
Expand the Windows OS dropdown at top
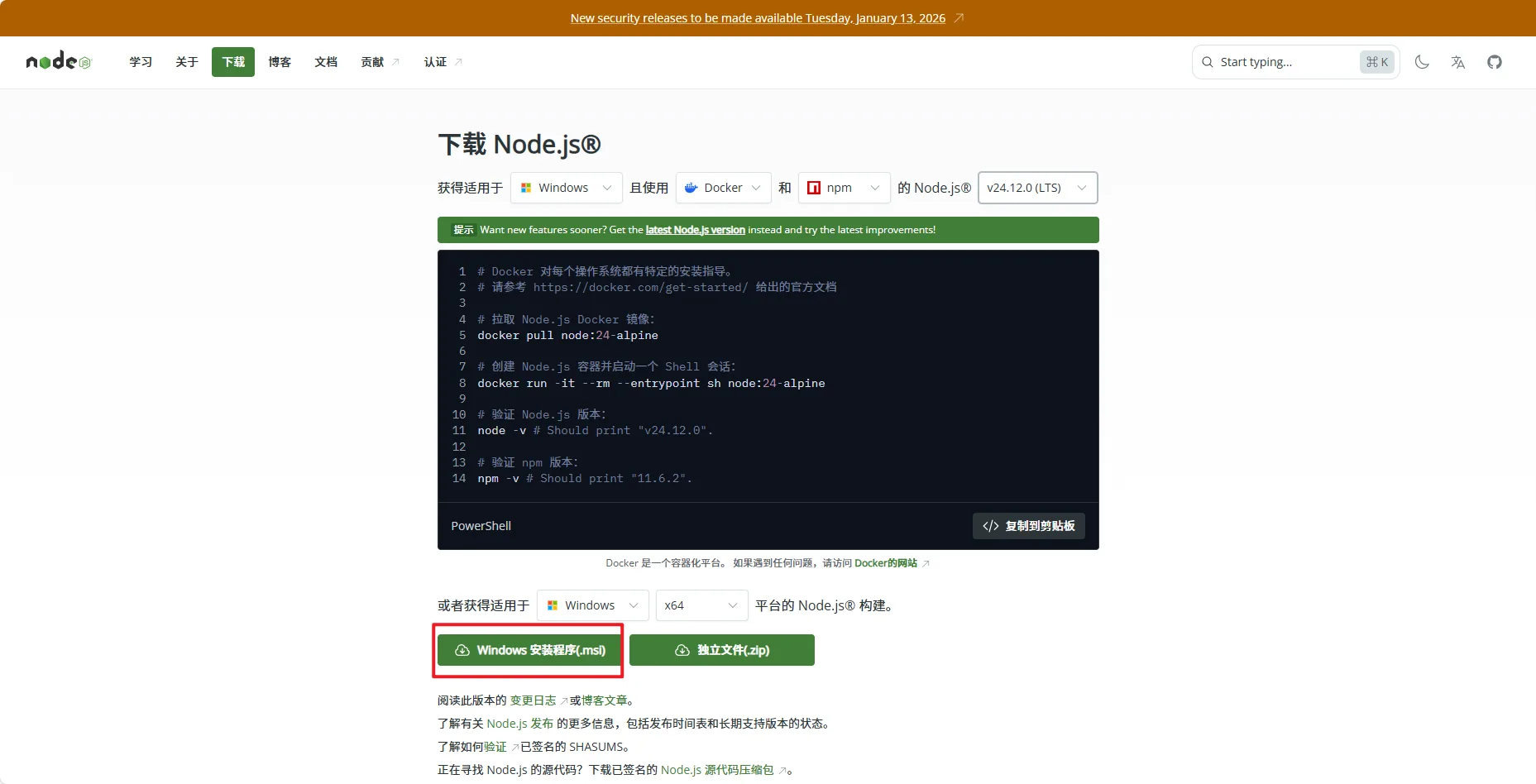pyautogui.click(x=567, y=188)
